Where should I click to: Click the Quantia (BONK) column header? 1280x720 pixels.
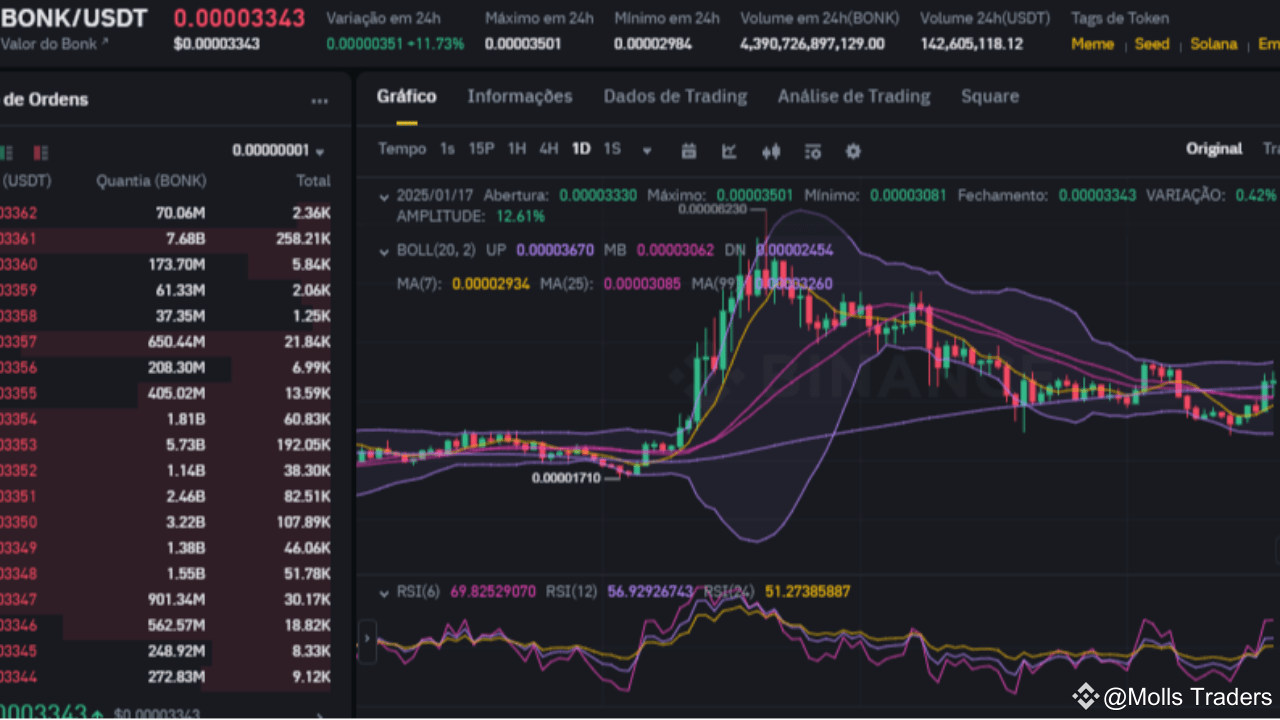(x=151, y=181)
